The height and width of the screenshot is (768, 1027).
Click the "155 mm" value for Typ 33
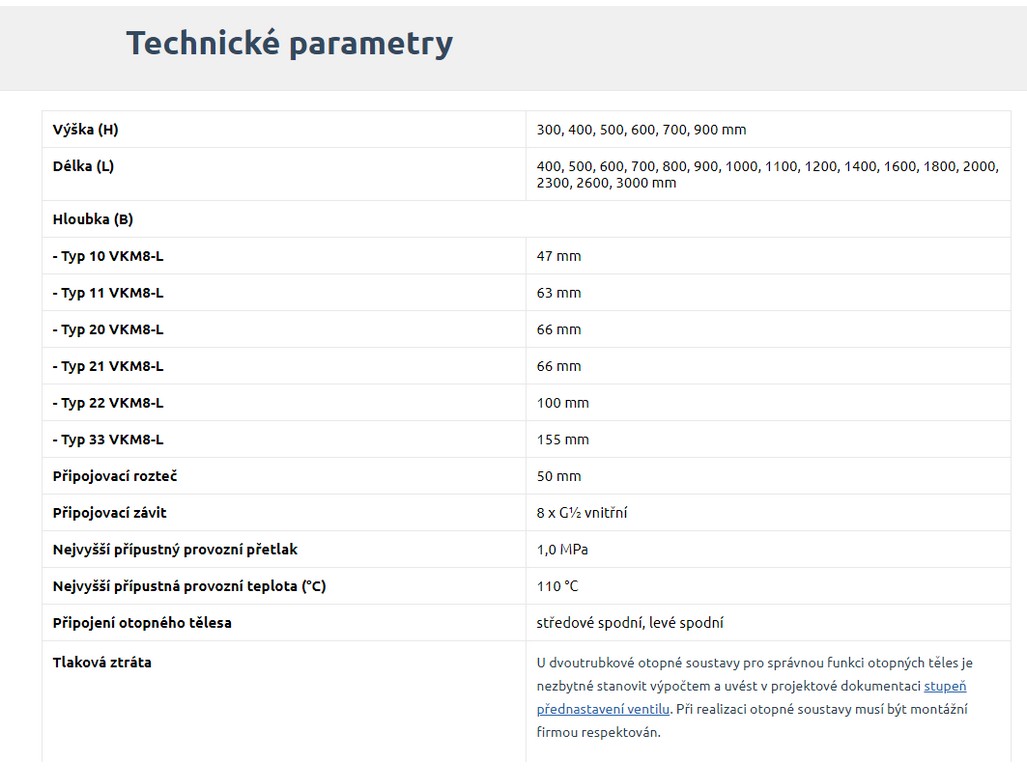563,439
